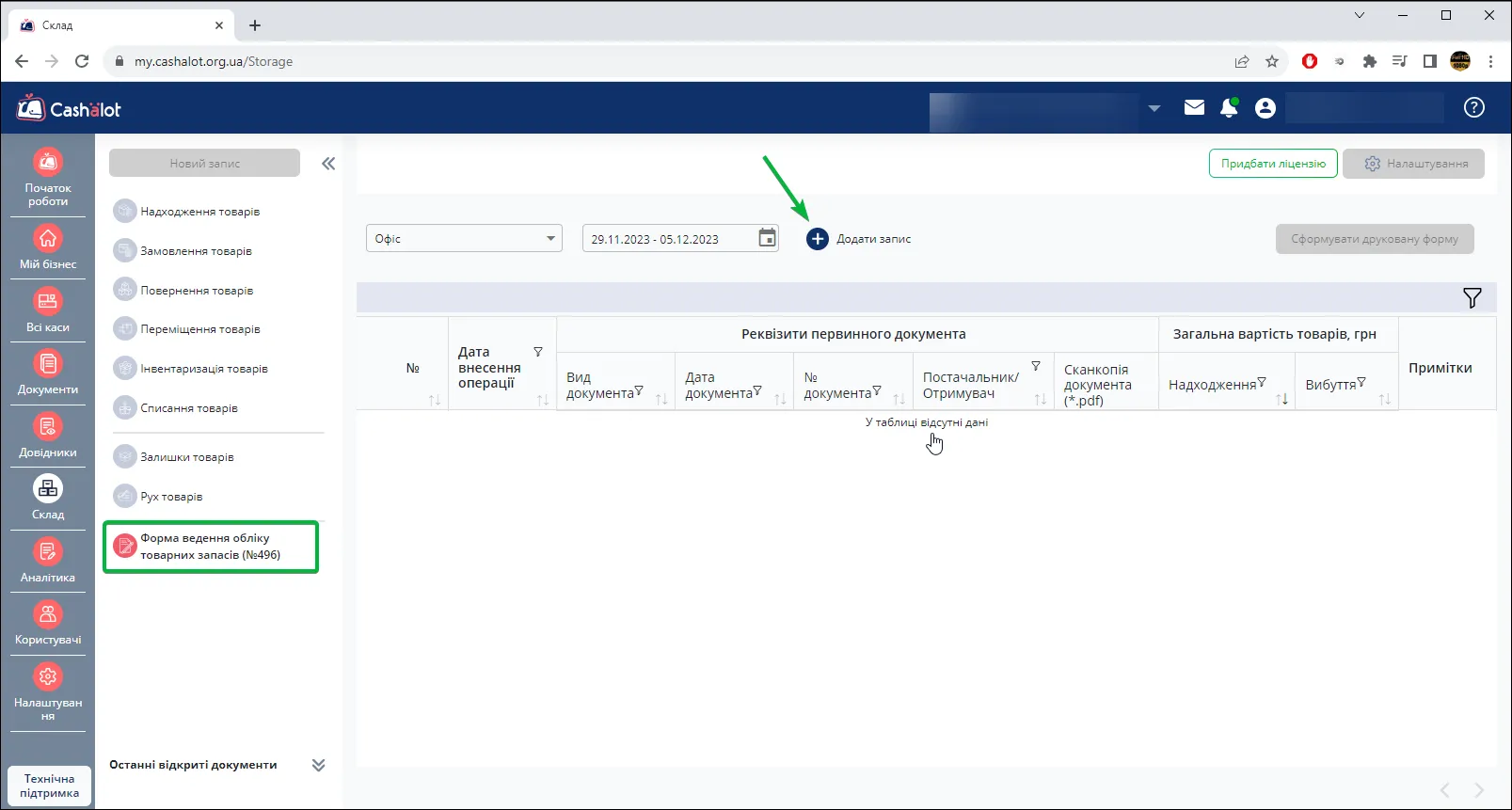The image size is (1512, 810).
Task: Click the Технічна підтримка button
Action: click(50, 786)
